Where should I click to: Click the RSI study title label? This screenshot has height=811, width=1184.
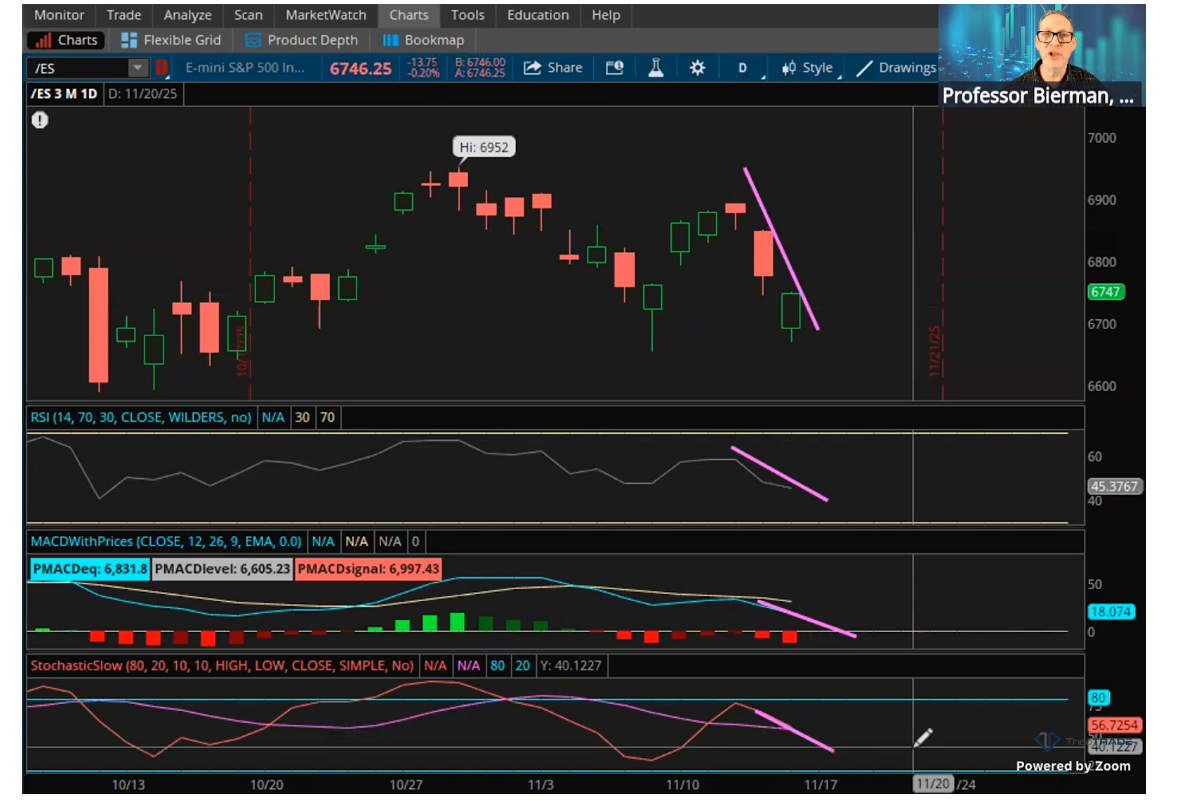[140, 417]
